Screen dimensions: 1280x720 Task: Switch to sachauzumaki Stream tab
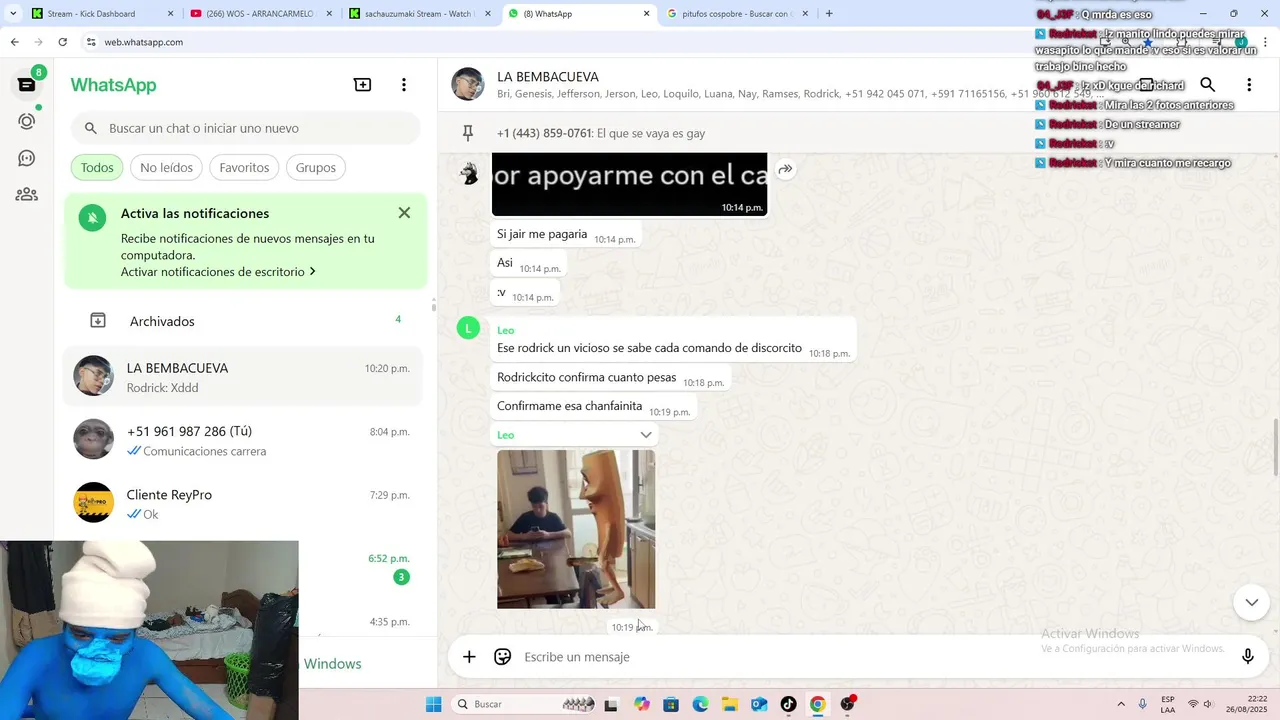coord(417,14)
